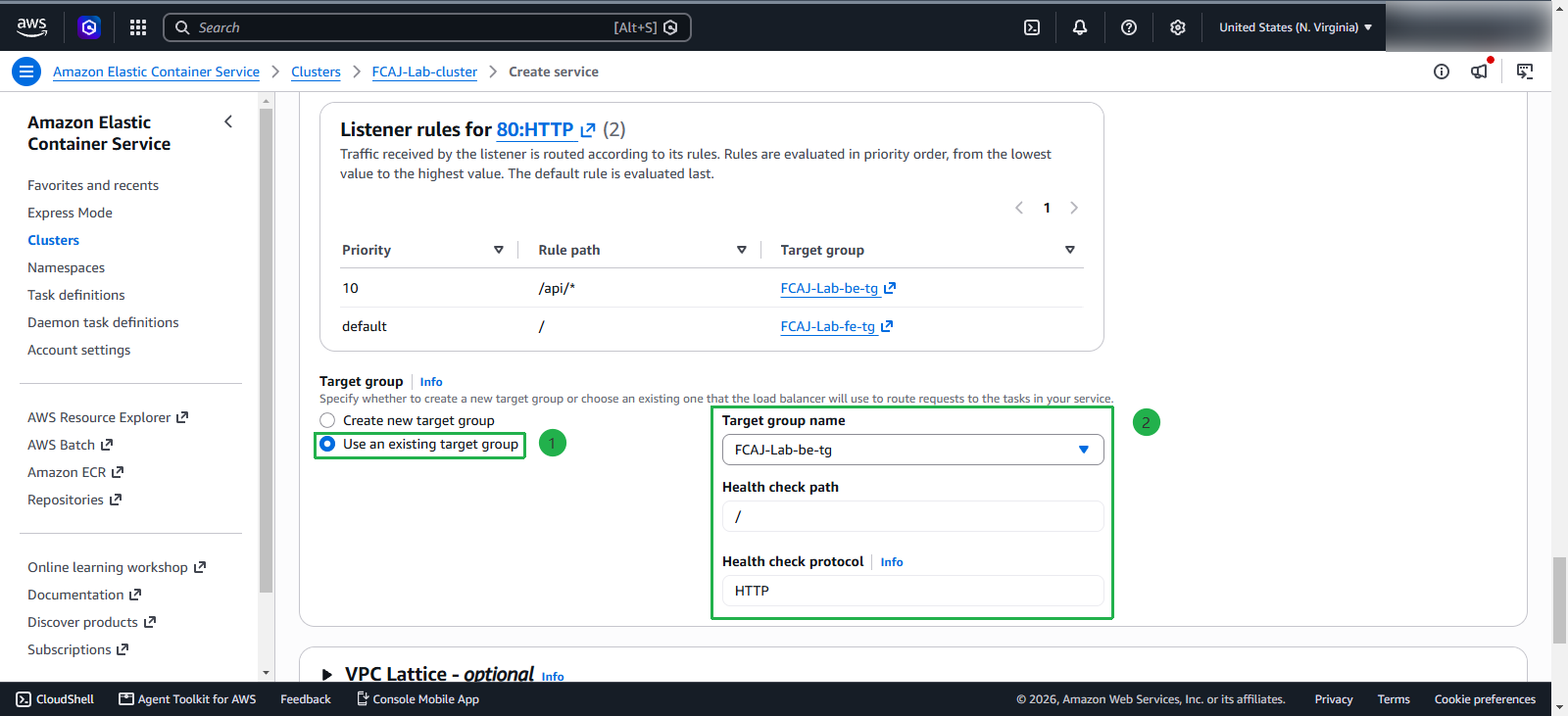Open the 80:HTTP listener link
The height and width of the screenshot is (716, 1568).
546,129
